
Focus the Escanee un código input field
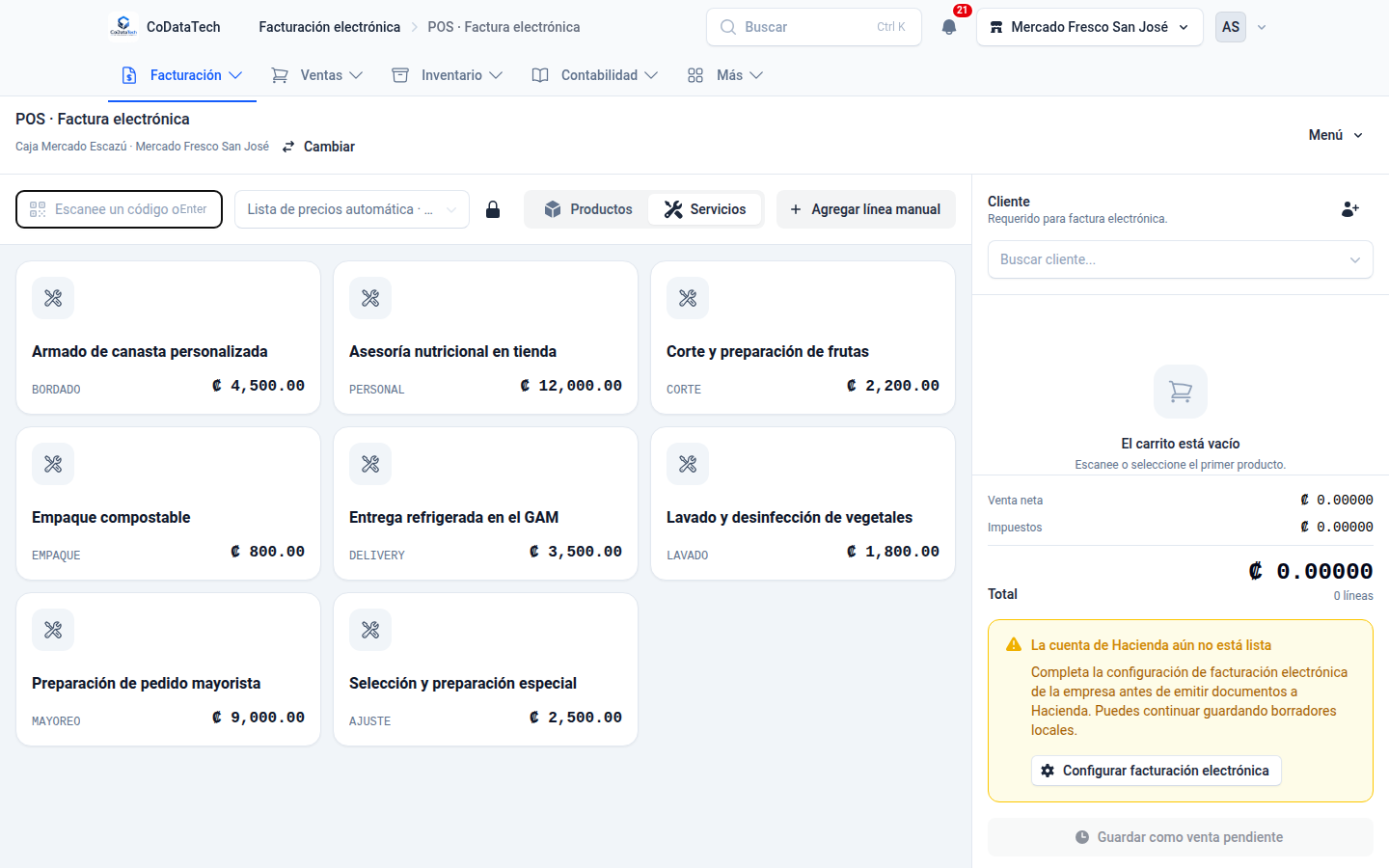(120, 209)
